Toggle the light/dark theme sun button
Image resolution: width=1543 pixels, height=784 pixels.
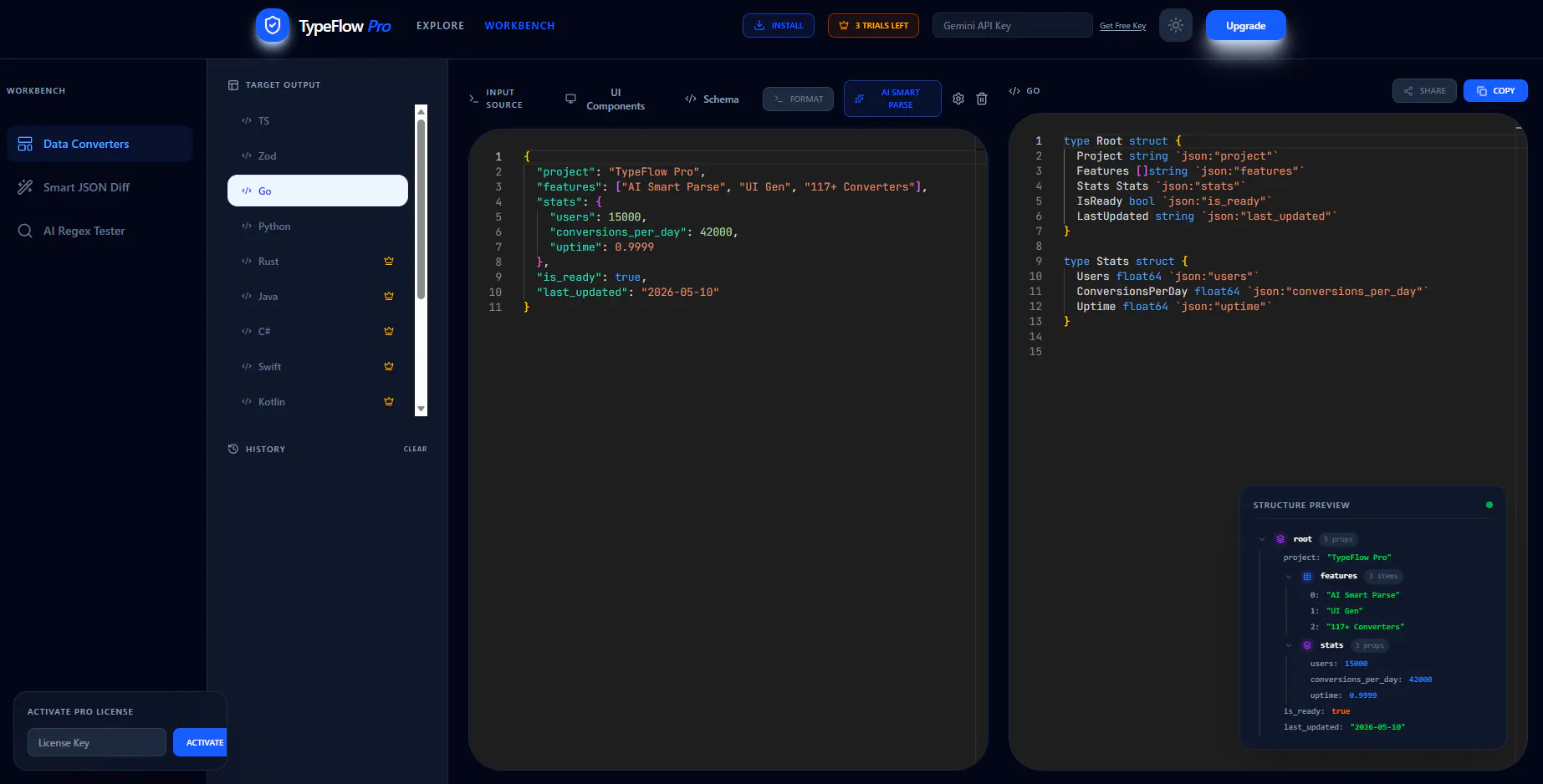pos(1176,26)
